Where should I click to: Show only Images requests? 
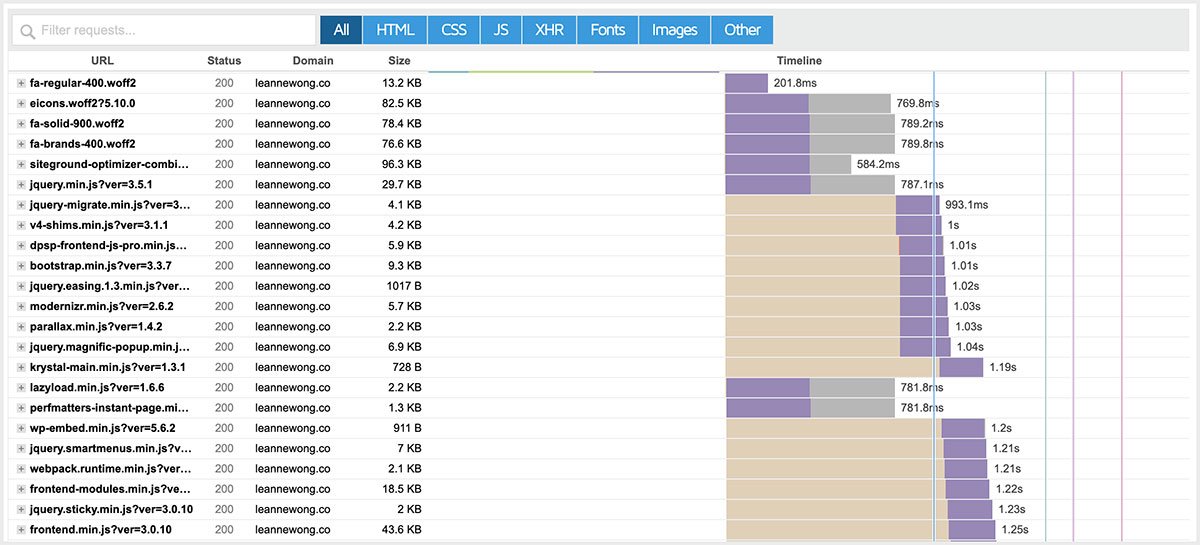click(x=674, y=30)
